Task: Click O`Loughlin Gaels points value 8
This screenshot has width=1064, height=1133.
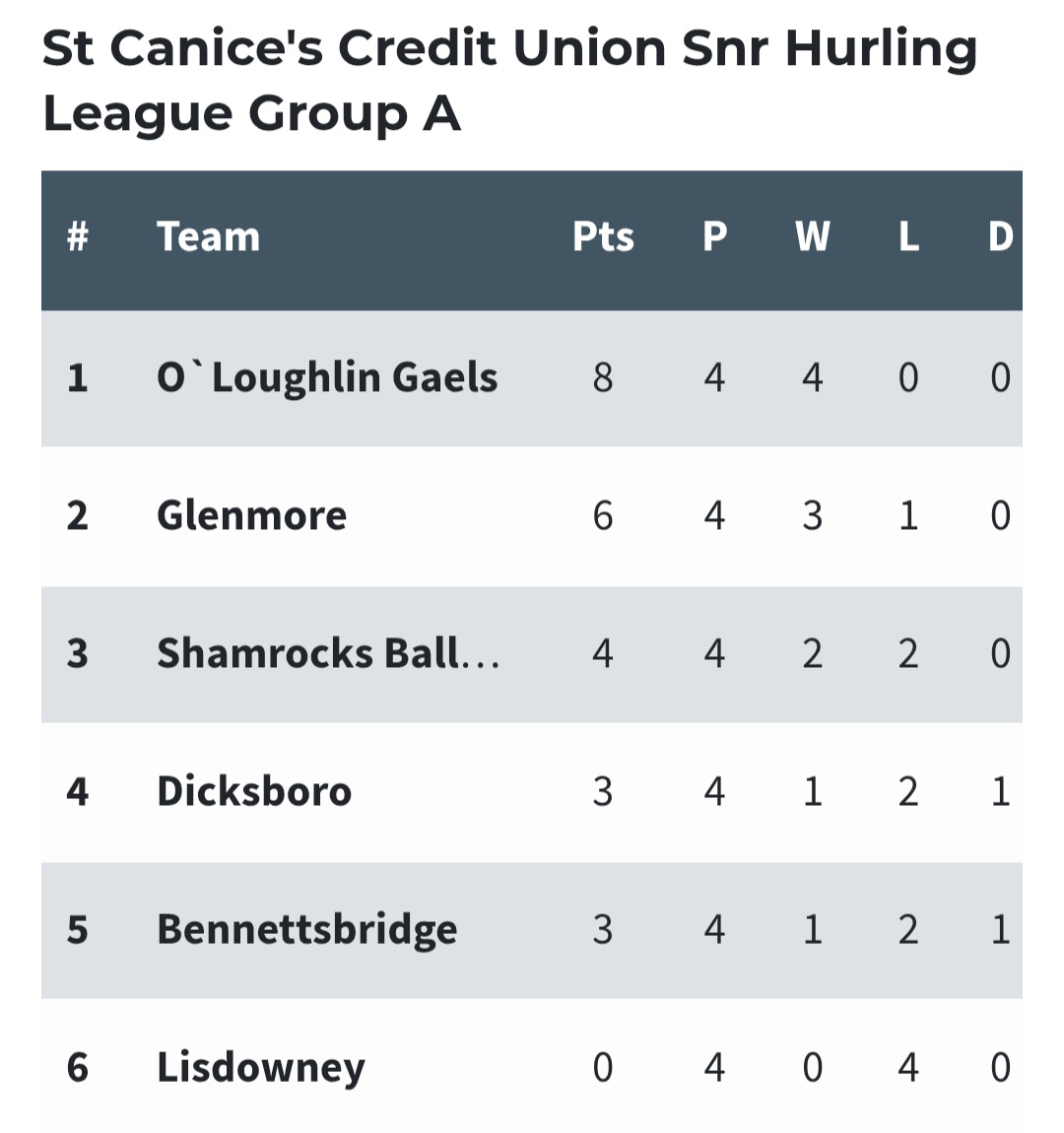Action: (603, 377)
